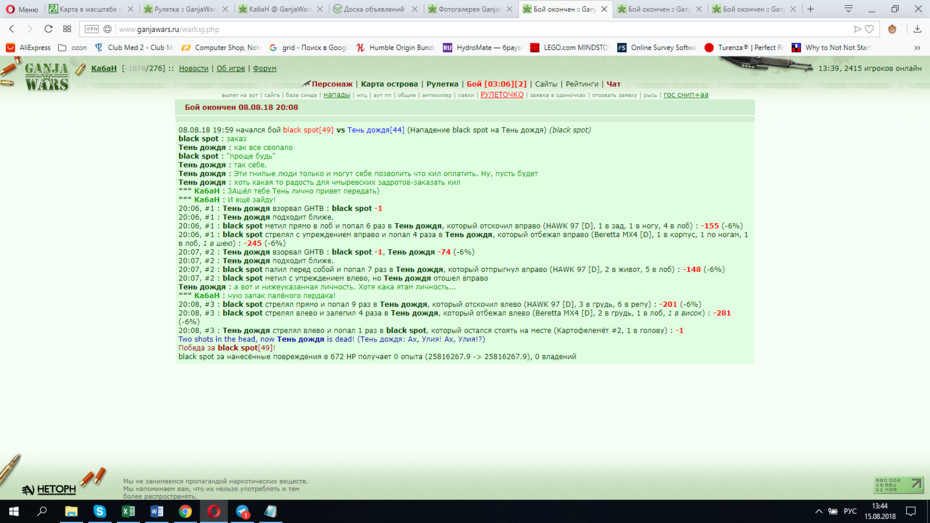Open the tab list menu icon

pos(849,9)
